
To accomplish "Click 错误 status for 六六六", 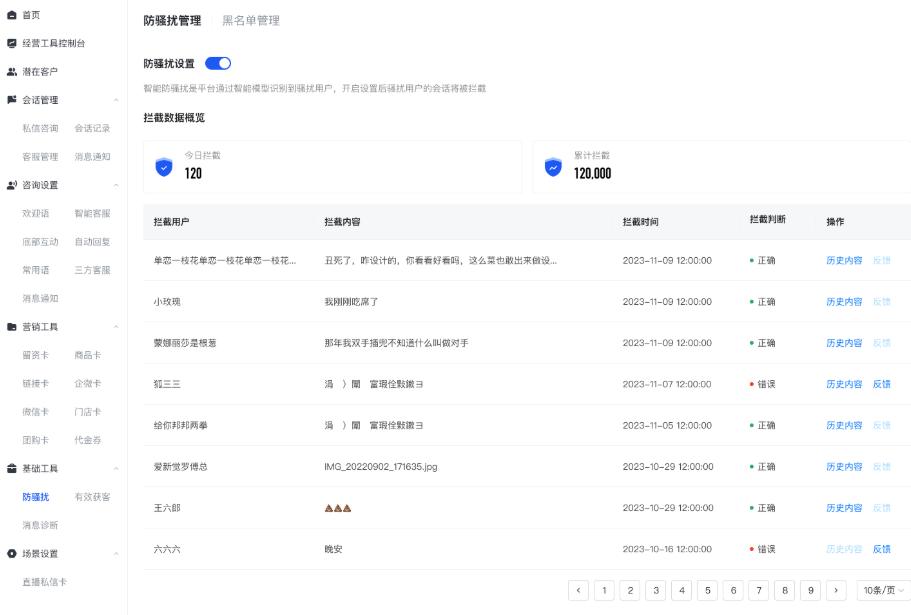I will tap(762, 549).
